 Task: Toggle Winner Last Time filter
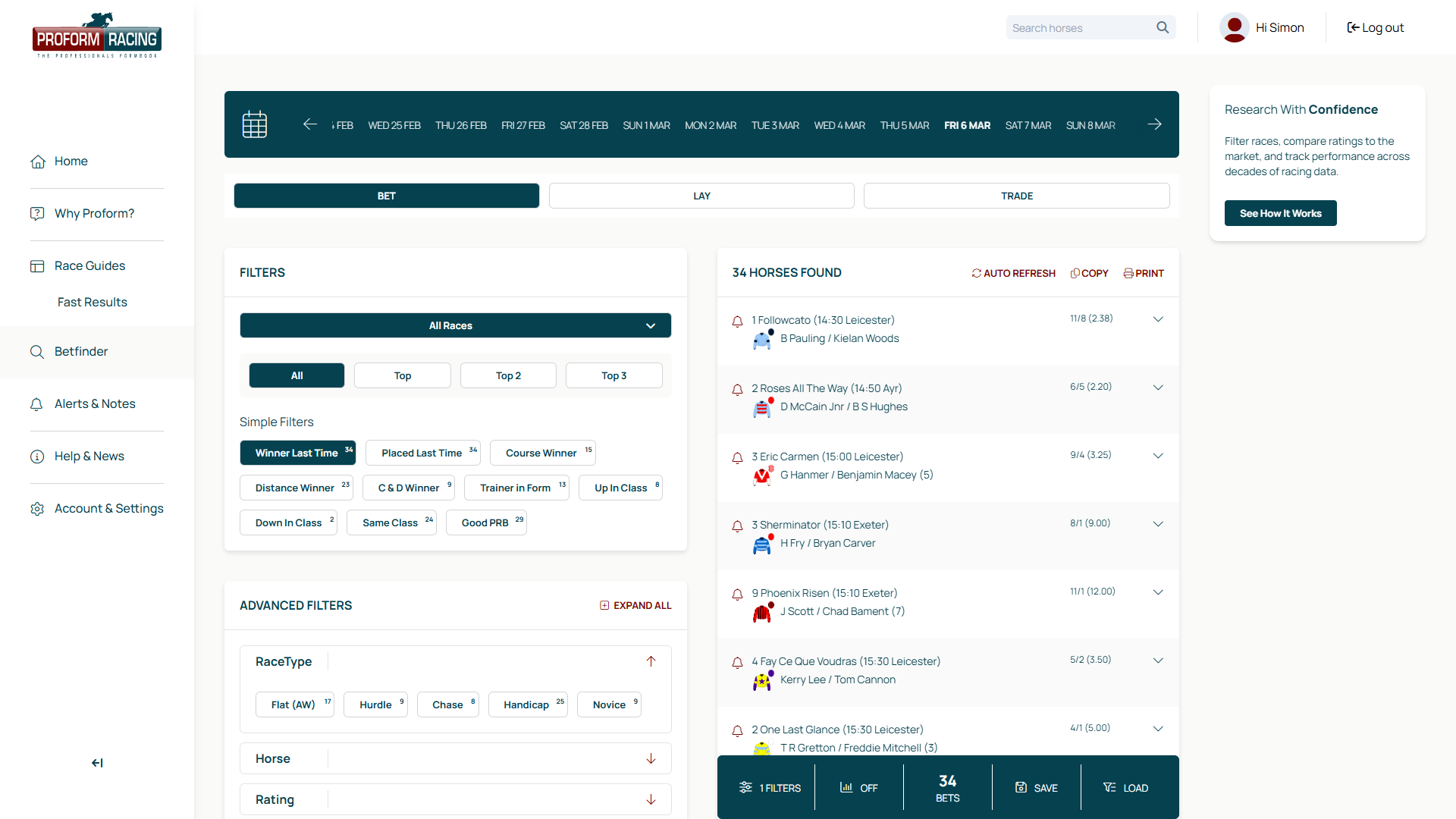tap(297, 453)
